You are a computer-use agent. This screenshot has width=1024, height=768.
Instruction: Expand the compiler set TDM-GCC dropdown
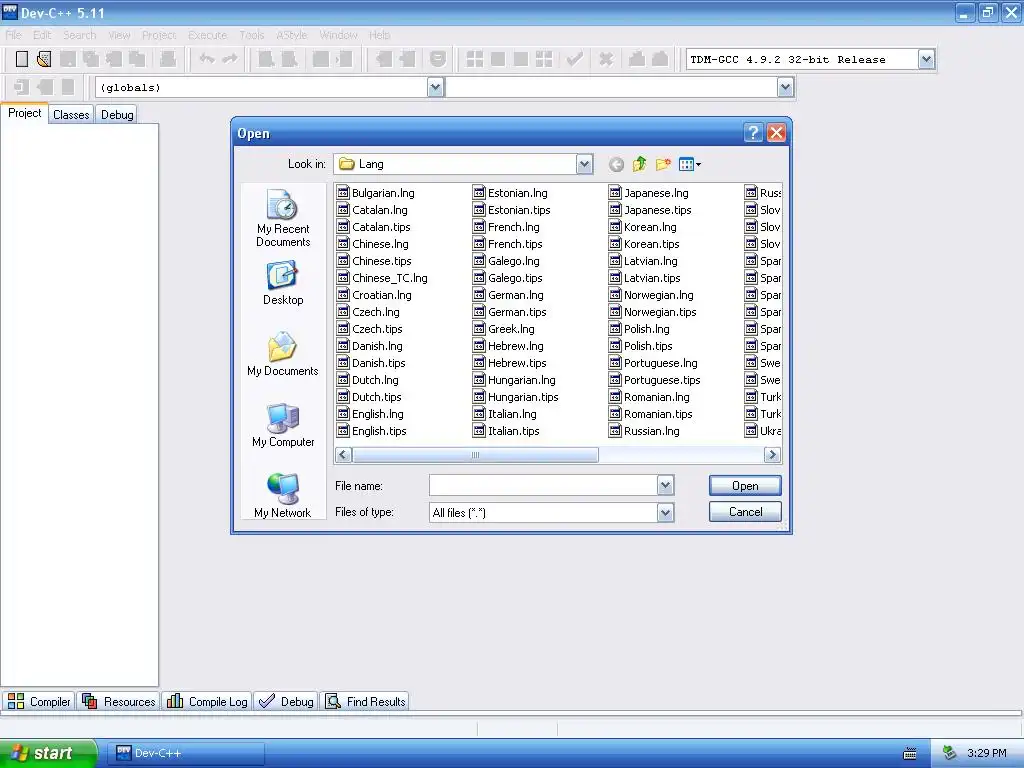[926, 59]
